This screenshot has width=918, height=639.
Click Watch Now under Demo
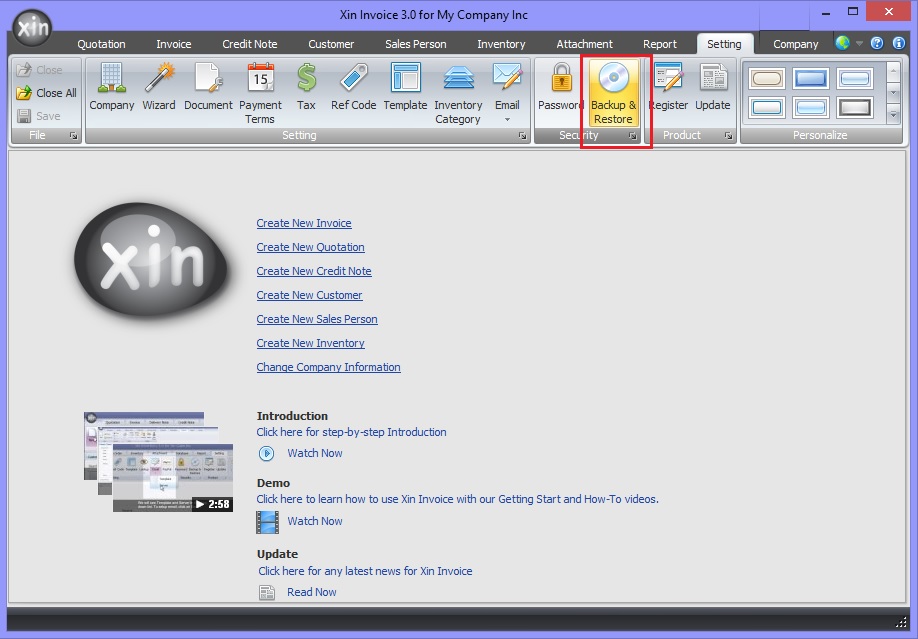pos(315,521)
